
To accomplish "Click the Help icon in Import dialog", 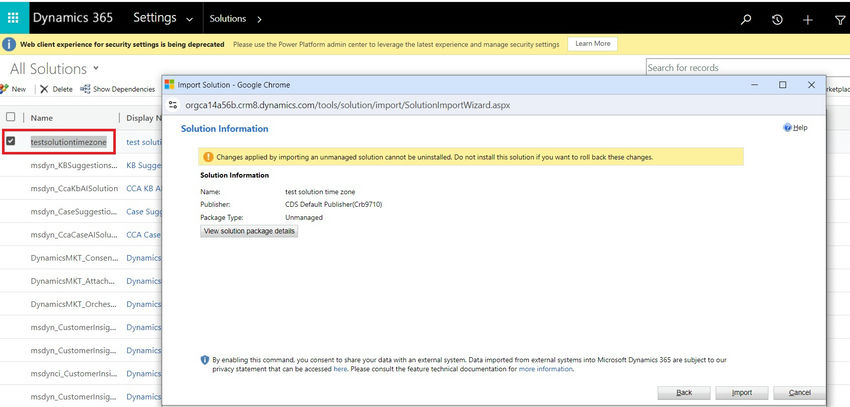I will click(787, 128).
